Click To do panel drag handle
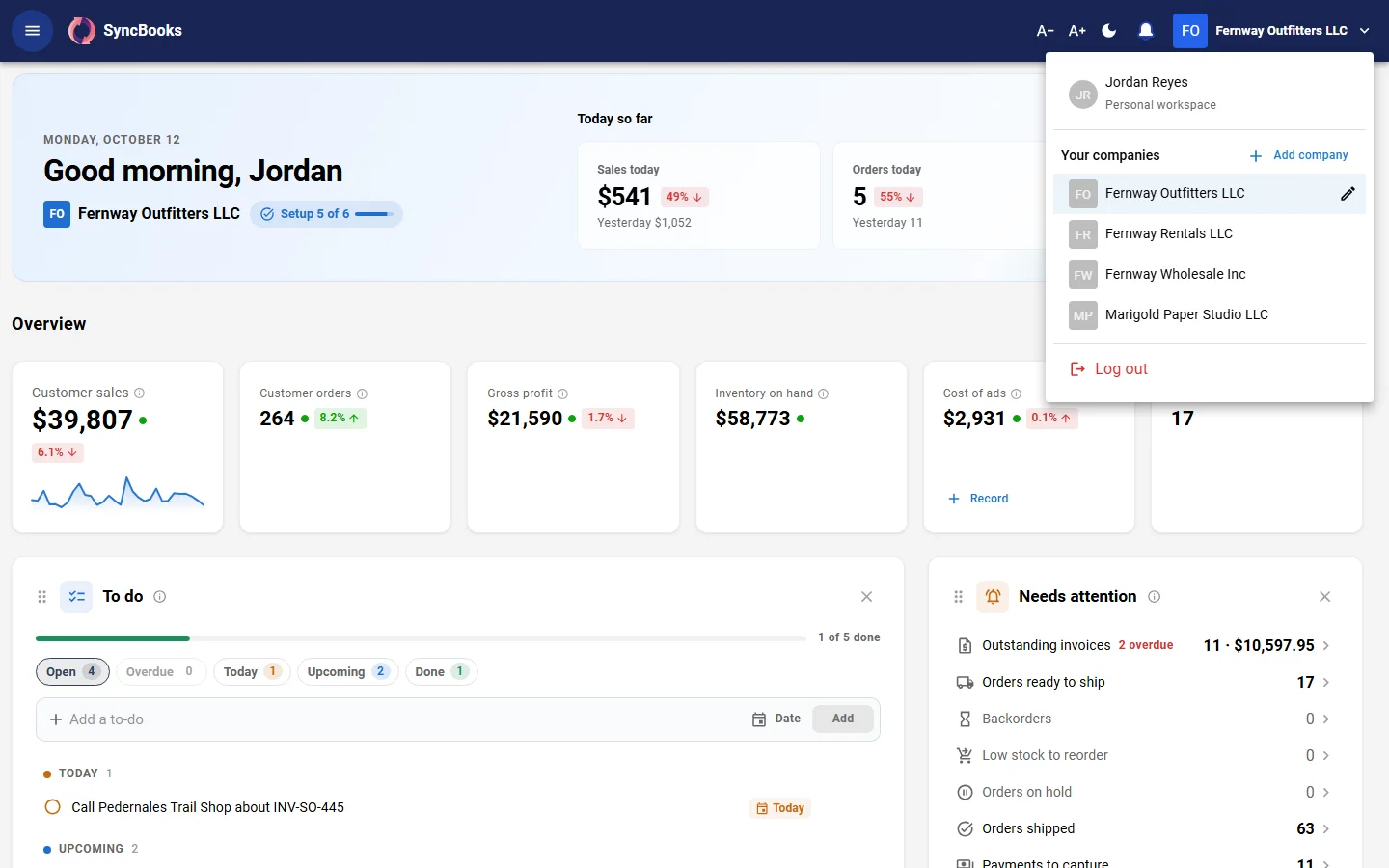The height and width of the screenshot is (868, 1389). pyautogui.click(x=41, y=597)
